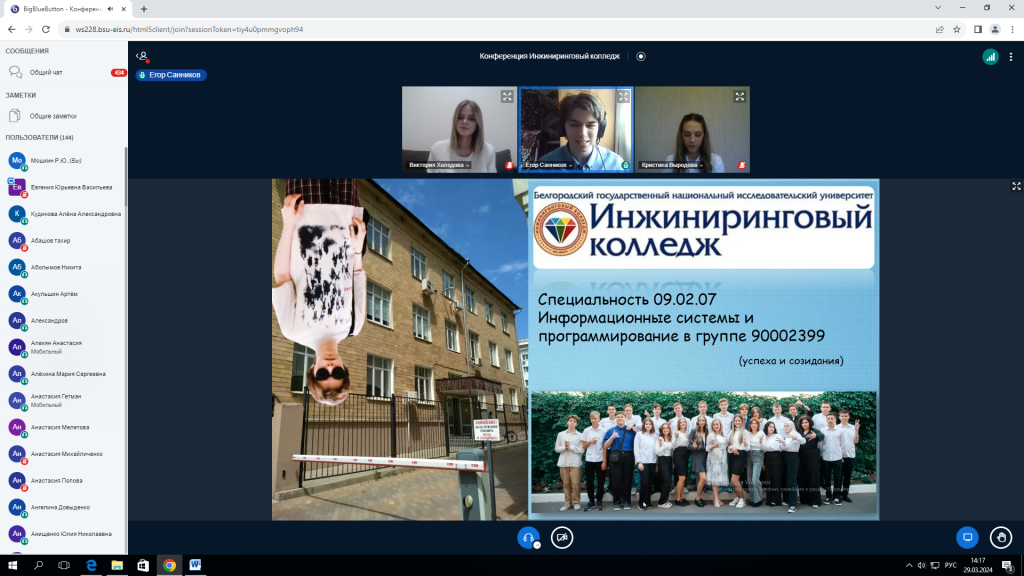
Task: Mute the BigBlueButton tab audio icon
Action: click(x=110, y=9)
